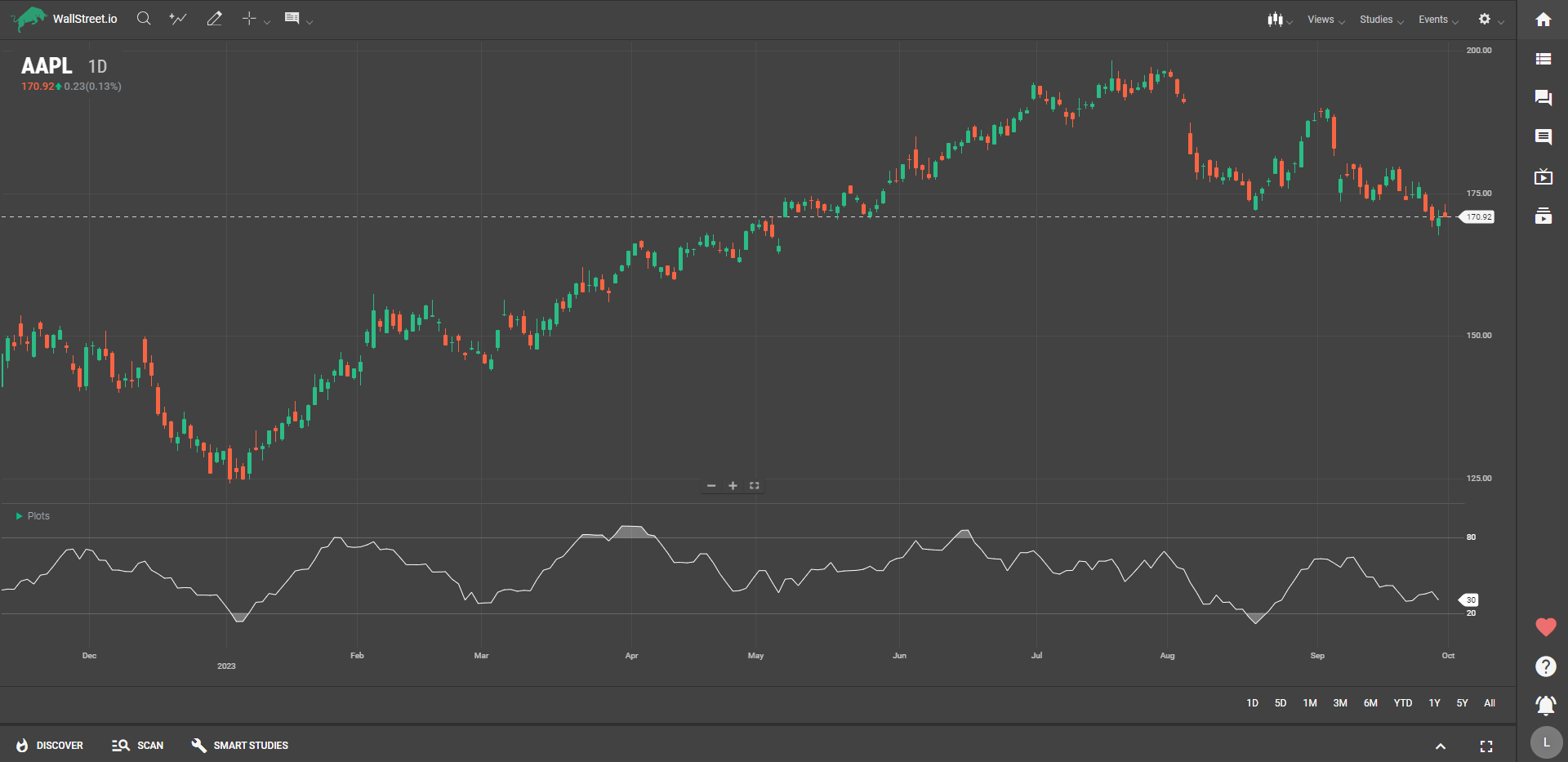Viewport: 1568px width, 762px height.
Task: Click the 0.23(0.13%) change text
Action: (x=92, y=87)
